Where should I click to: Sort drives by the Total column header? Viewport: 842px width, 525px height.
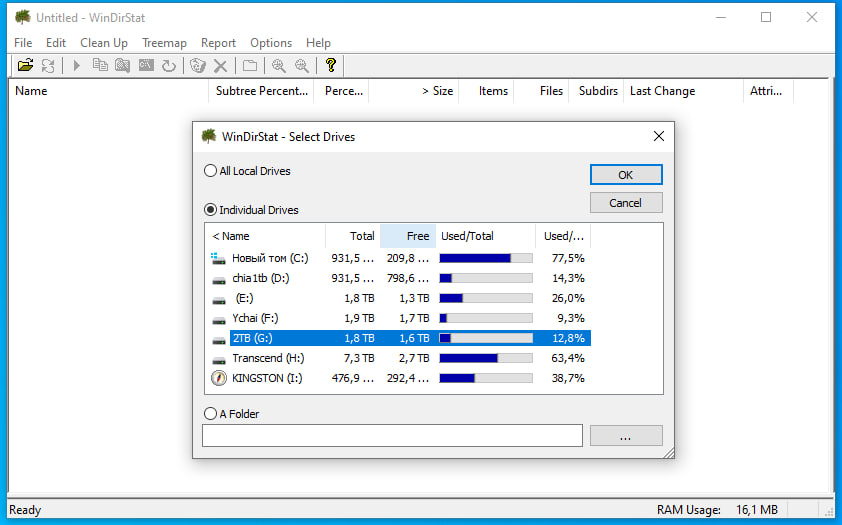pos(353,236)
